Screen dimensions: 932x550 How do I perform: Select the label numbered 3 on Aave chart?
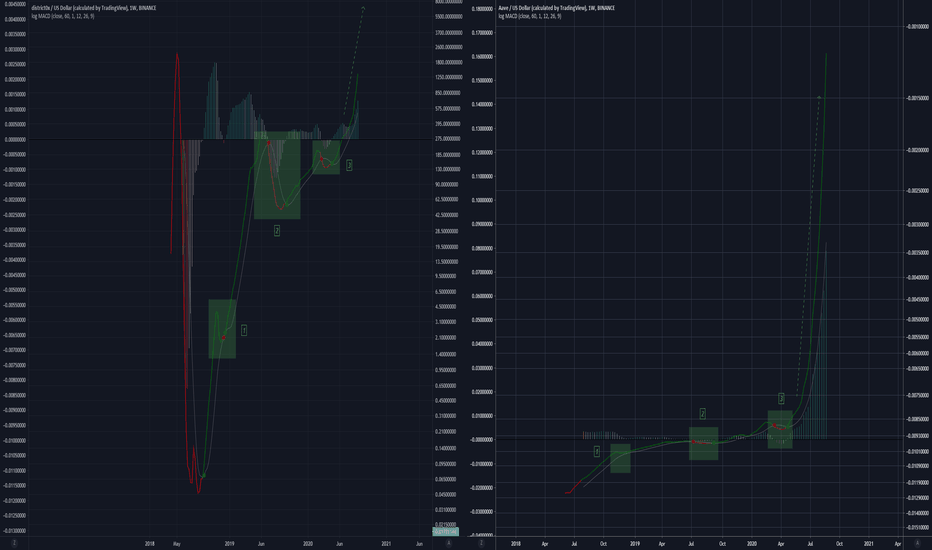pyautogui.click(x=781, y=398)
